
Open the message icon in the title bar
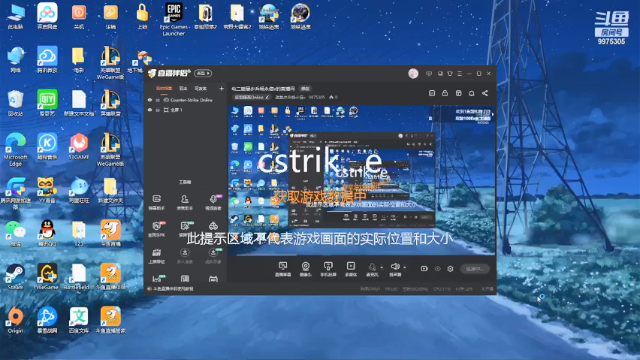pos(429,73)
